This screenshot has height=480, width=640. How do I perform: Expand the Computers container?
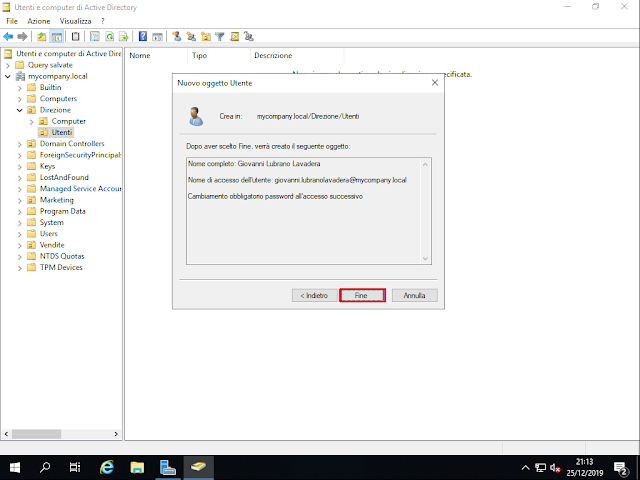[x=20, y=99]
